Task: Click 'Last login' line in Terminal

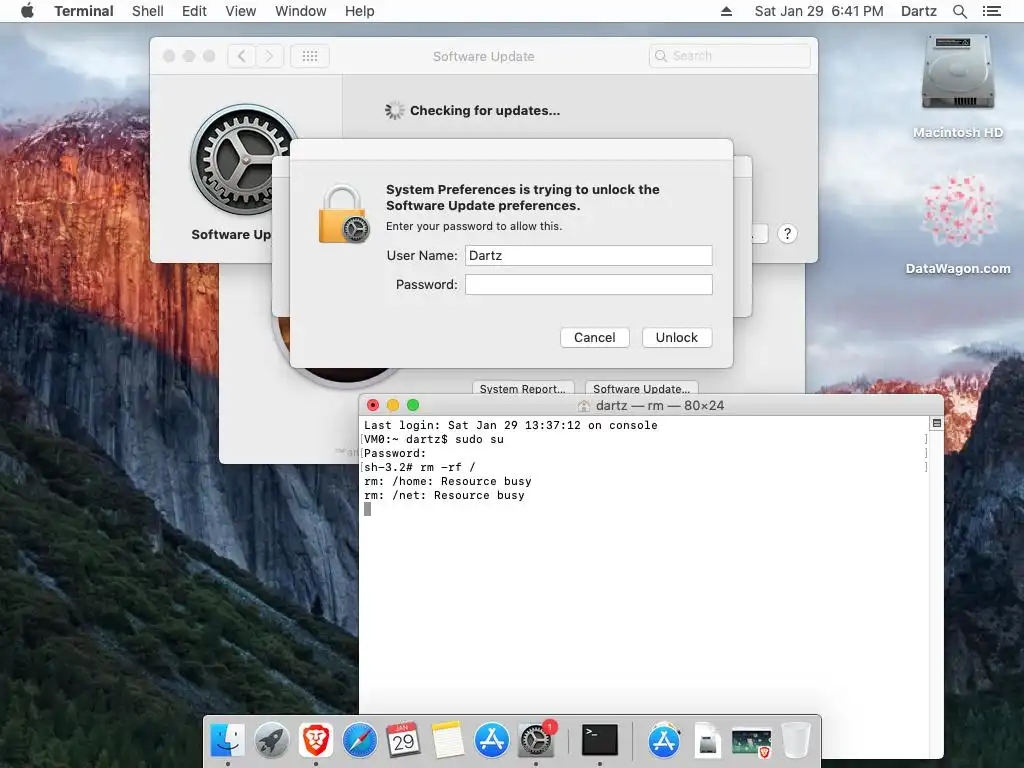Action: pyautogui.click(x=511, y=425)
